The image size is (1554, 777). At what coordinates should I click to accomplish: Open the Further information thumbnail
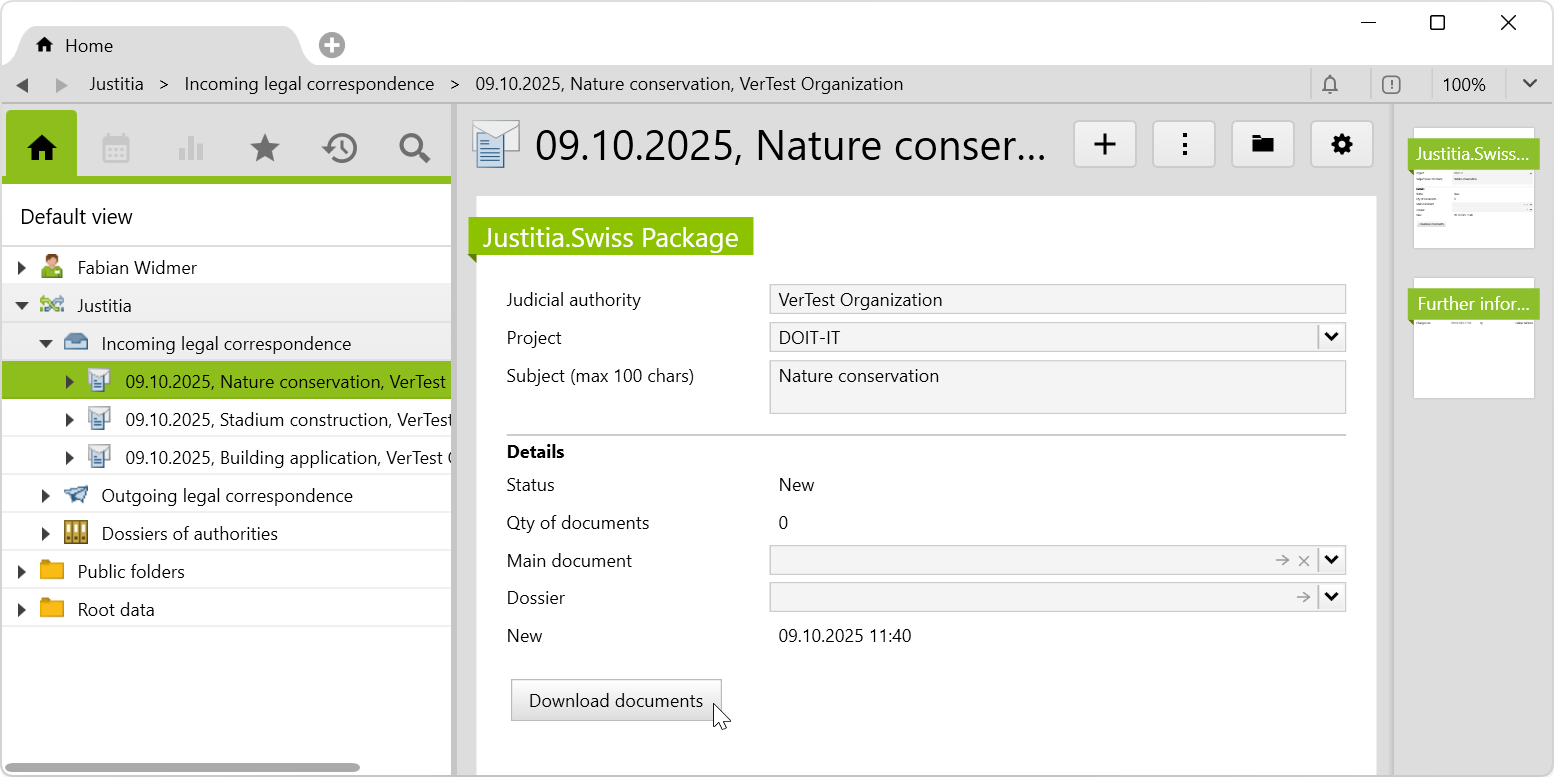[1473, 338]
